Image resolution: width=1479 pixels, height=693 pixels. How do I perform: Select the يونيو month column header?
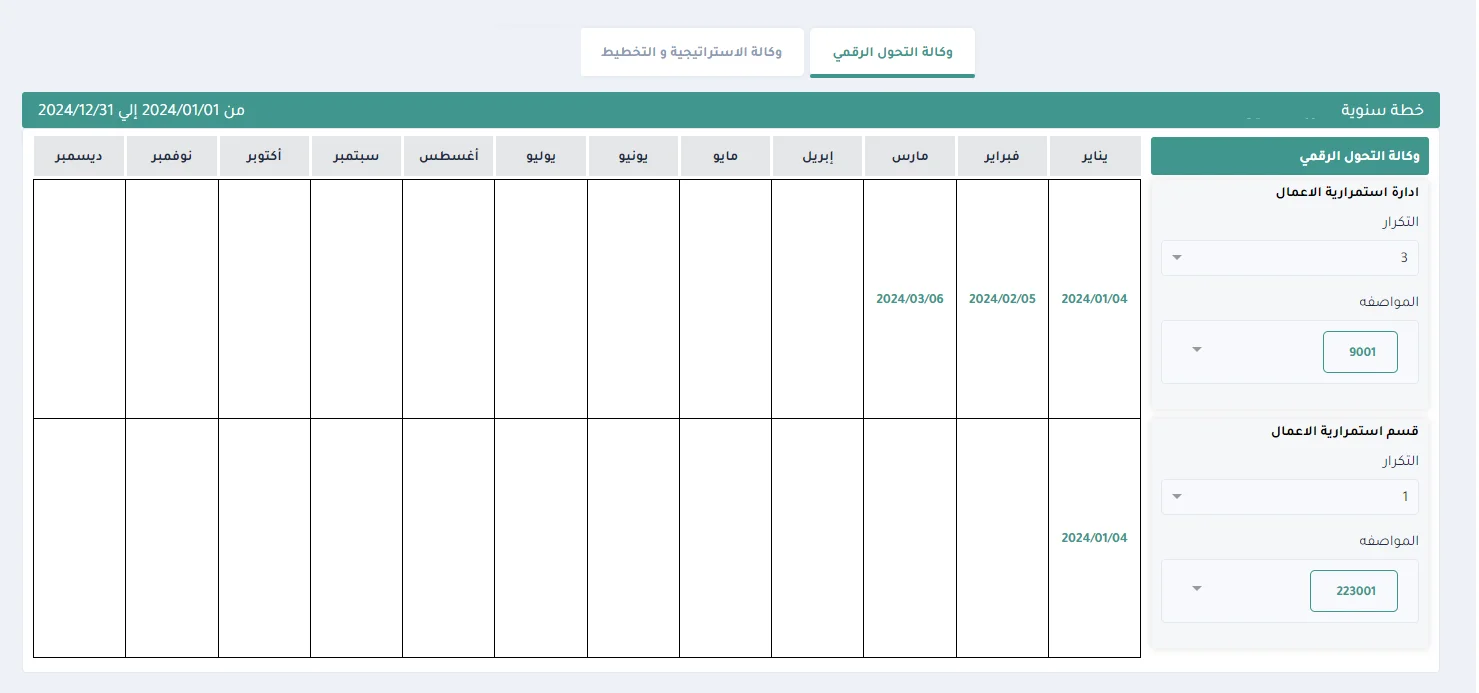click(x=633, y=157)
